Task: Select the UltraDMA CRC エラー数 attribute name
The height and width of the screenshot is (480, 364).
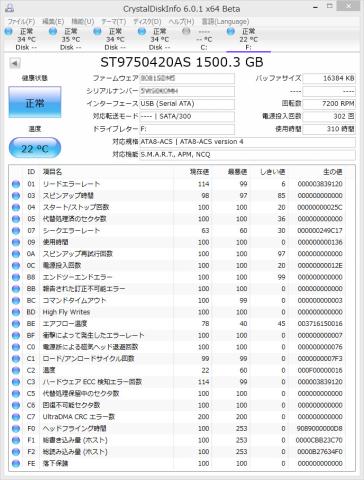Action: [x=79, y=417]
